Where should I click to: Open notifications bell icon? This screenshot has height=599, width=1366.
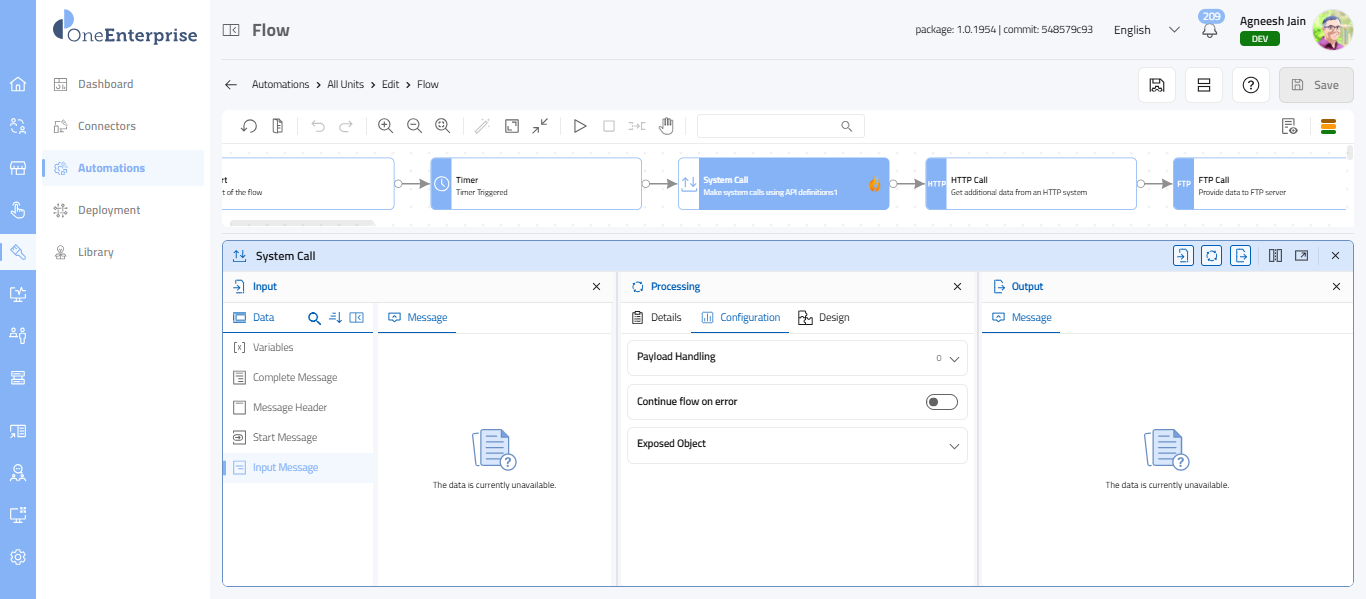click(x=1210, y=30)
